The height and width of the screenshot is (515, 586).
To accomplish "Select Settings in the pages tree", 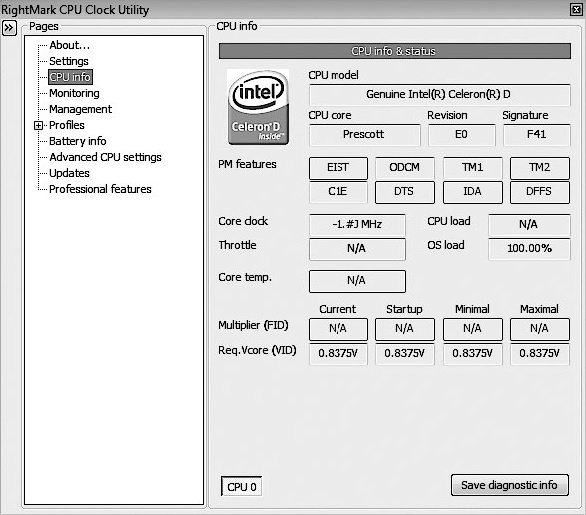I will [x=69, y=61].
